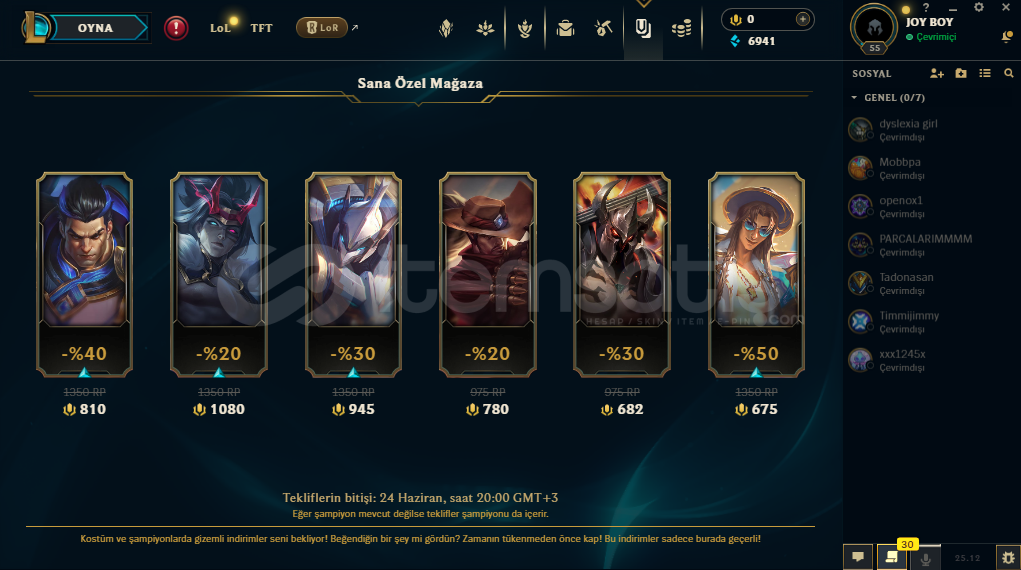
Task: Click the red alert notification icon
Action: click(176, 28)
